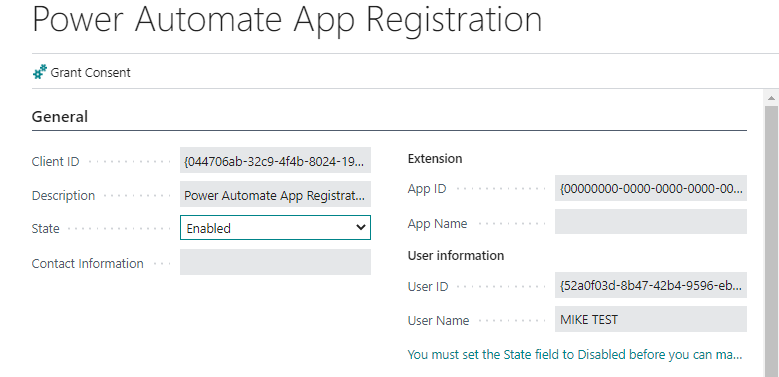This screenshot has height=377, width=779.
Task: Click the User information group heading
Action: tap(456, 255)
